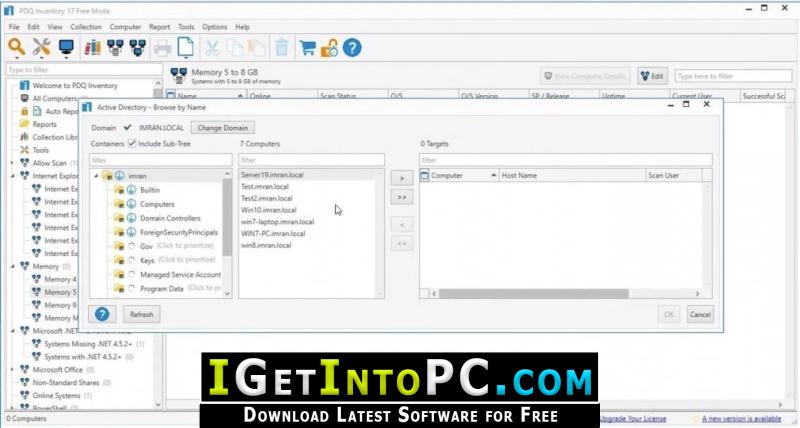The height and width of the screenshot is (428, 800).
Task: Click the Tools icon in main sidebar
Action: pos(24,150)
